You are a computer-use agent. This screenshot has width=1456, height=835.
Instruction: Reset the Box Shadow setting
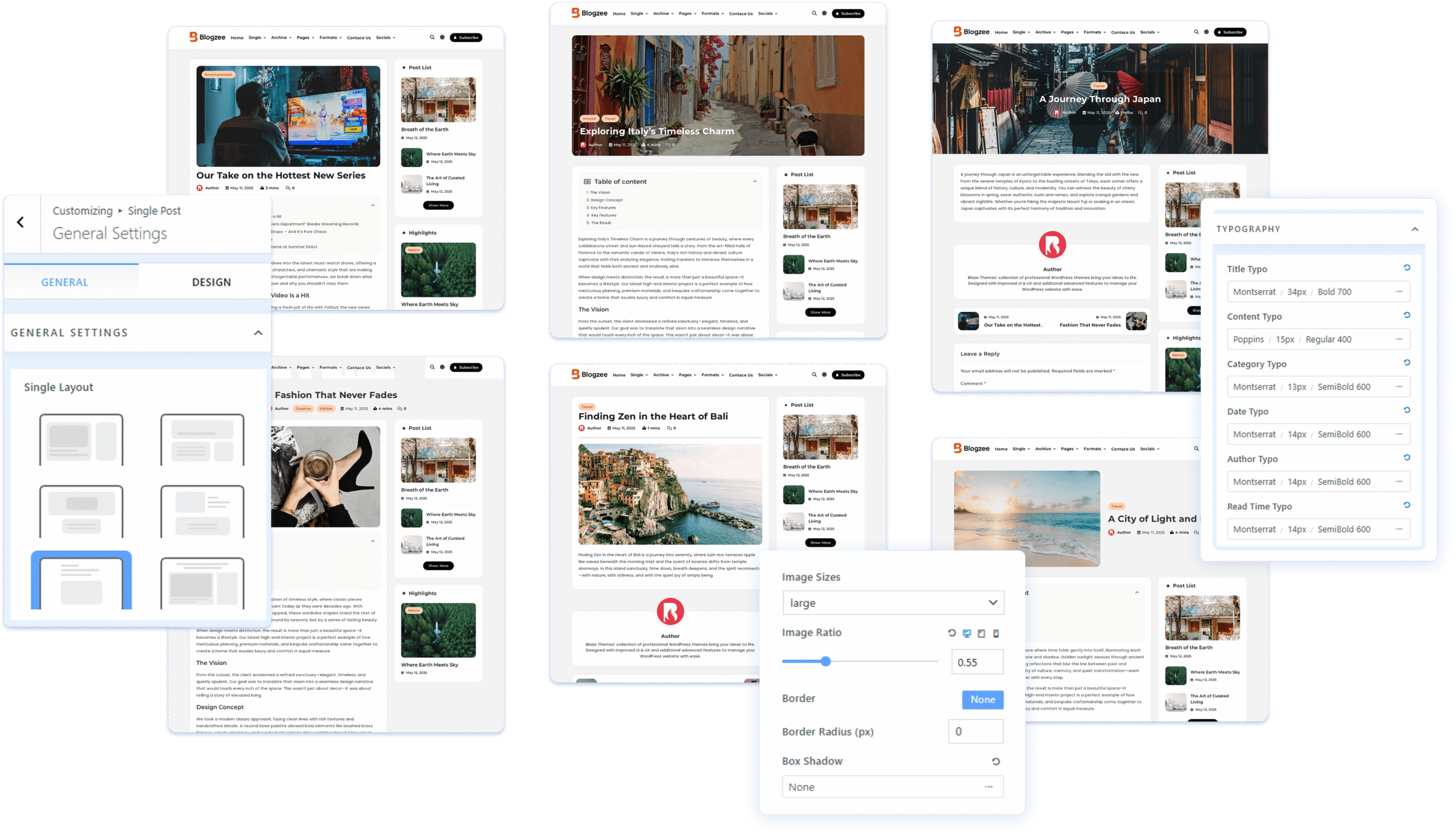996,762
